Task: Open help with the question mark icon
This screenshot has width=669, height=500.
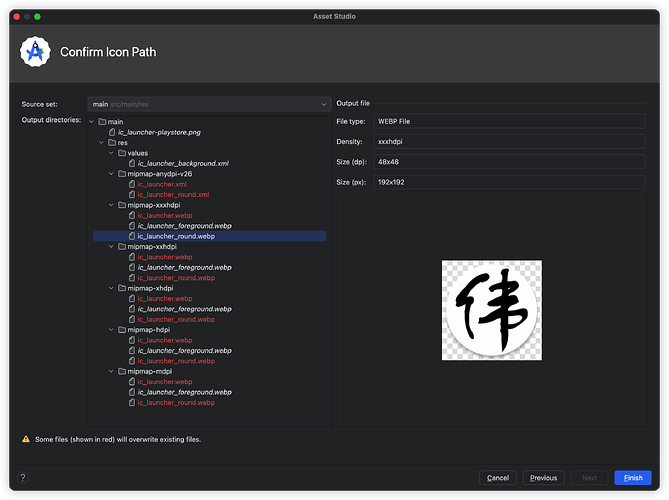Action: [23, 477]
